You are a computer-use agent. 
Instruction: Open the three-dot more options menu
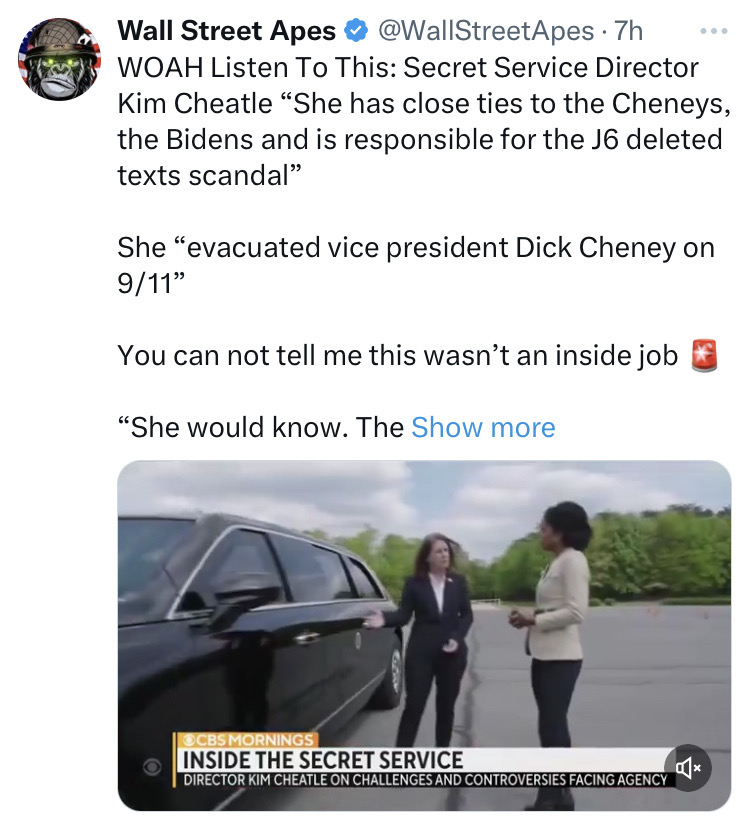714,31
